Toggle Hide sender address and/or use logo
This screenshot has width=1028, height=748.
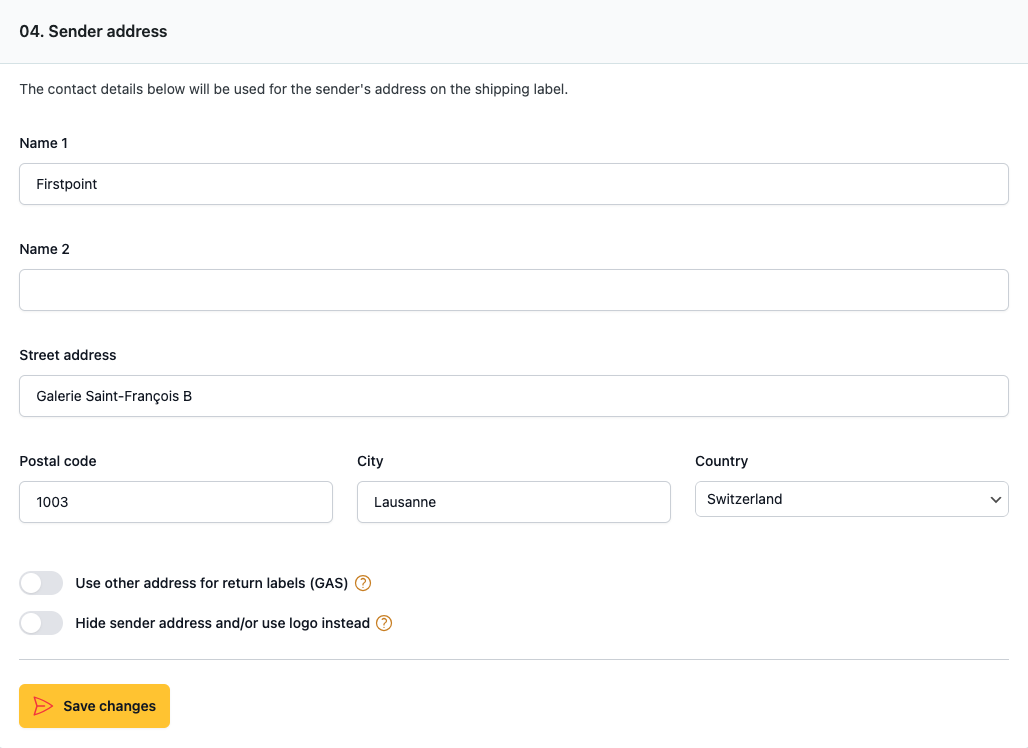click(41, 623)
